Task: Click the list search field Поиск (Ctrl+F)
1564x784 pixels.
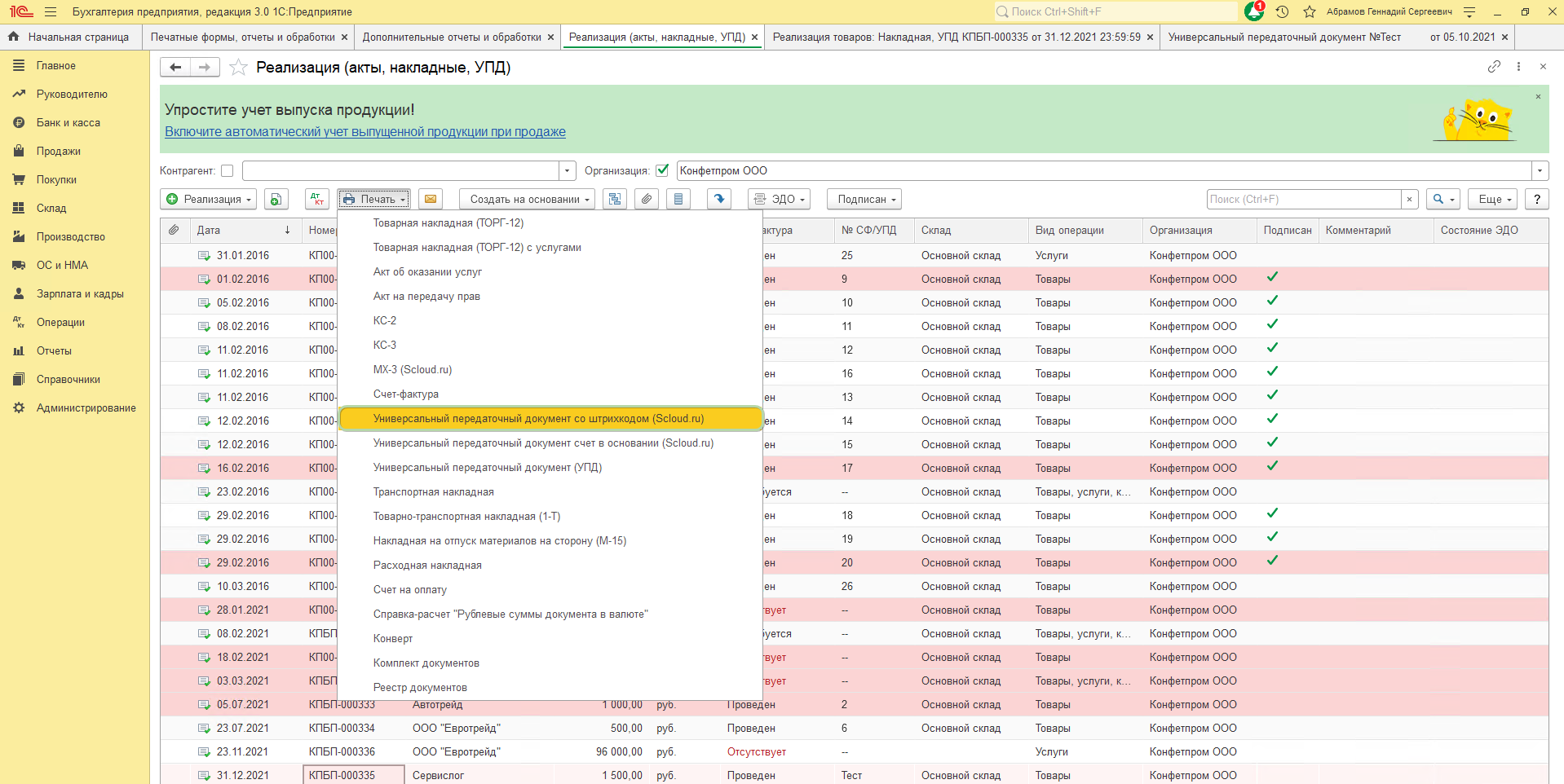Action: click(1304, 199)
